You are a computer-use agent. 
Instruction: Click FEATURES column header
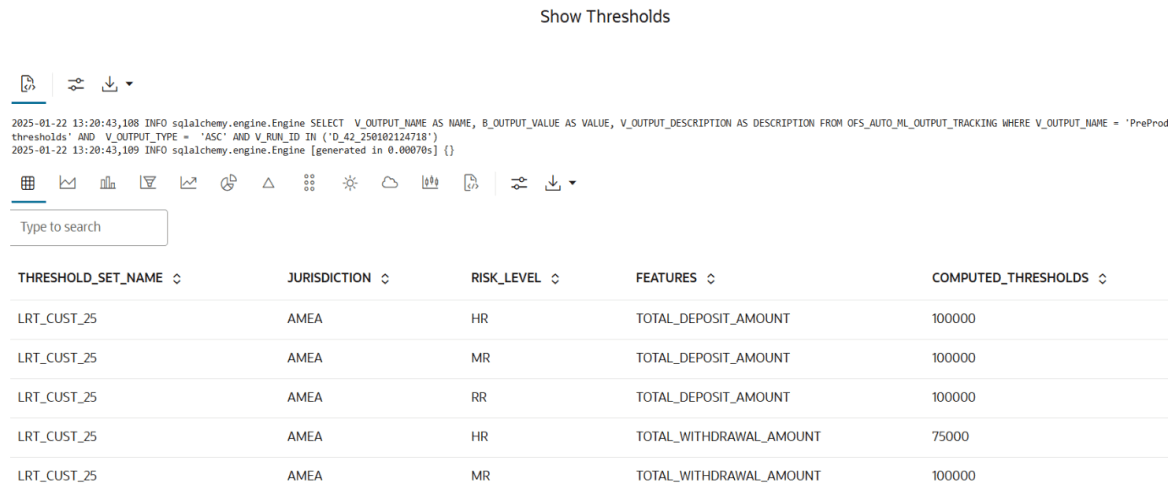coord(667,278)
